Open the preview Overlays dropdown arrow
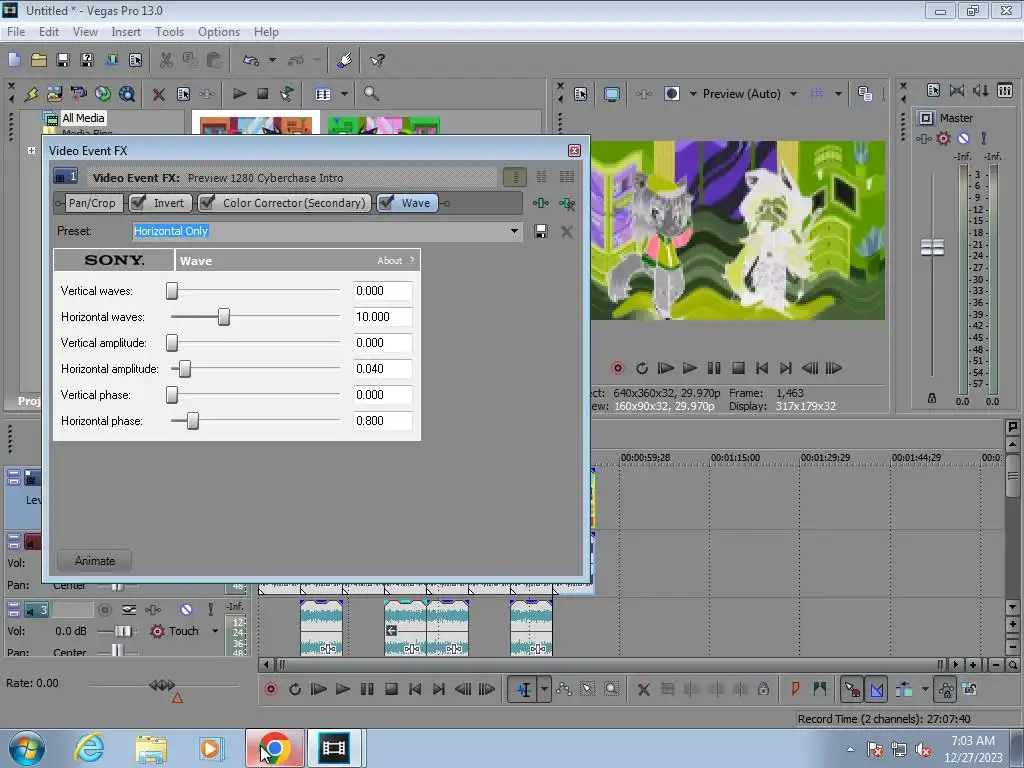This screenshot has width=1024, height=768. 838,94
